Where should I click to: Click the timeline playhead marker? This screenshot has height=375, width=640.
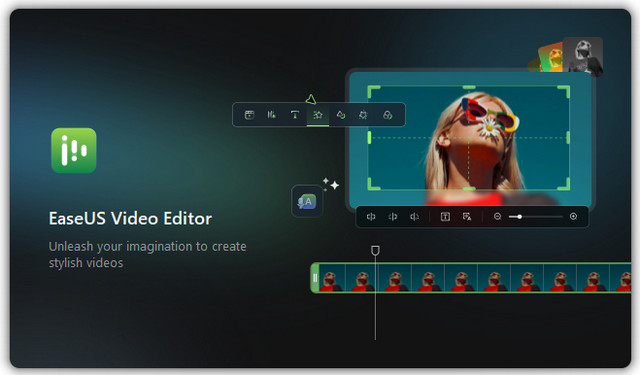point(375,250)
